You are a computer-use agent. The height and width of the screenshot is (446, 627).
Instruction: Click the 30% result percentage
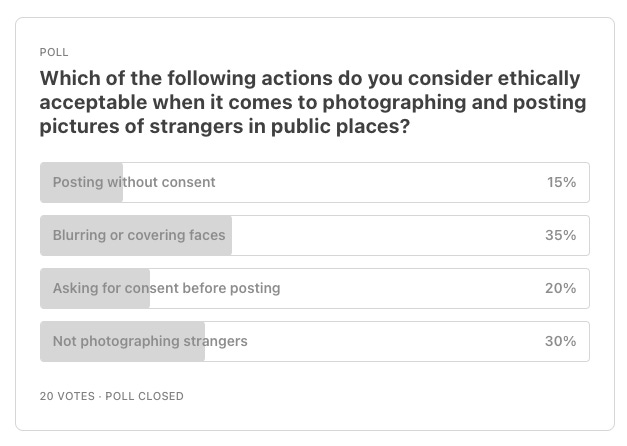(x=561, y=341)
